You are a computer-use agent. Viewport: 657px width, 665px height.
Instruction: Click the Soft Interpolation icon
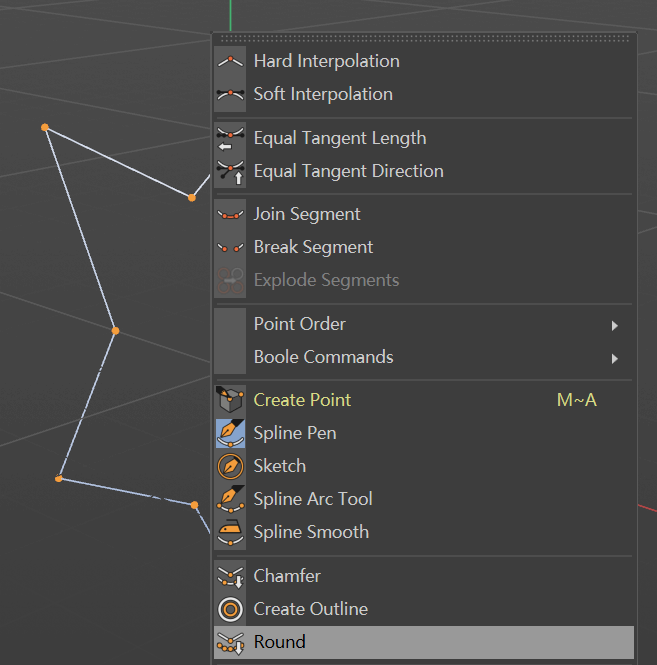[230, 94]
